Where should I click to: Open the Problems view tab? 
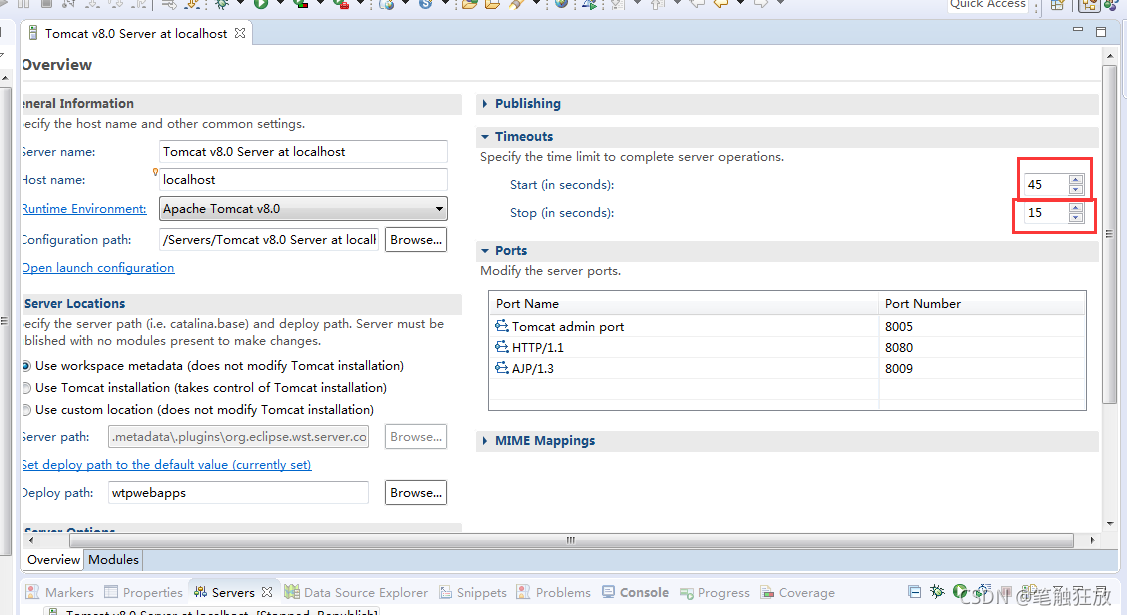point(553,592)
